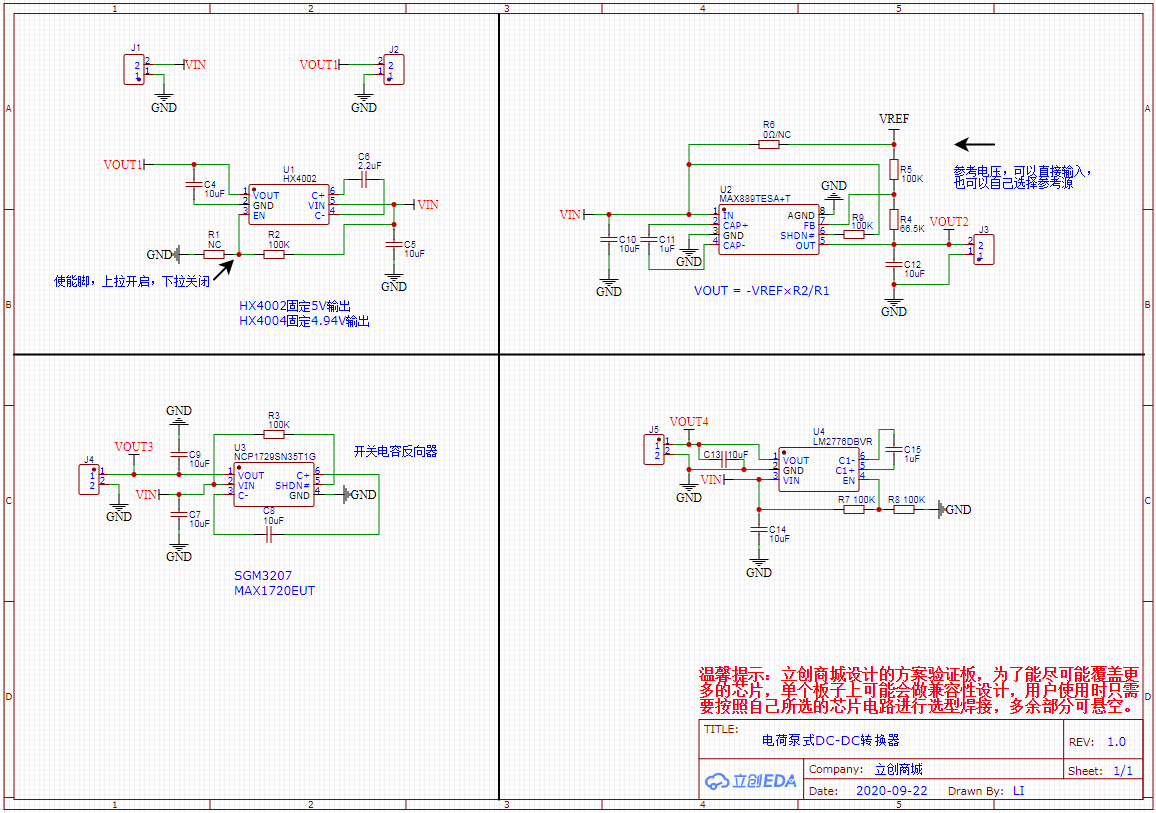Click the J3 connector near VOUT2
The width and height of the screenshot is (1156, 813).
tap(983, 250)
